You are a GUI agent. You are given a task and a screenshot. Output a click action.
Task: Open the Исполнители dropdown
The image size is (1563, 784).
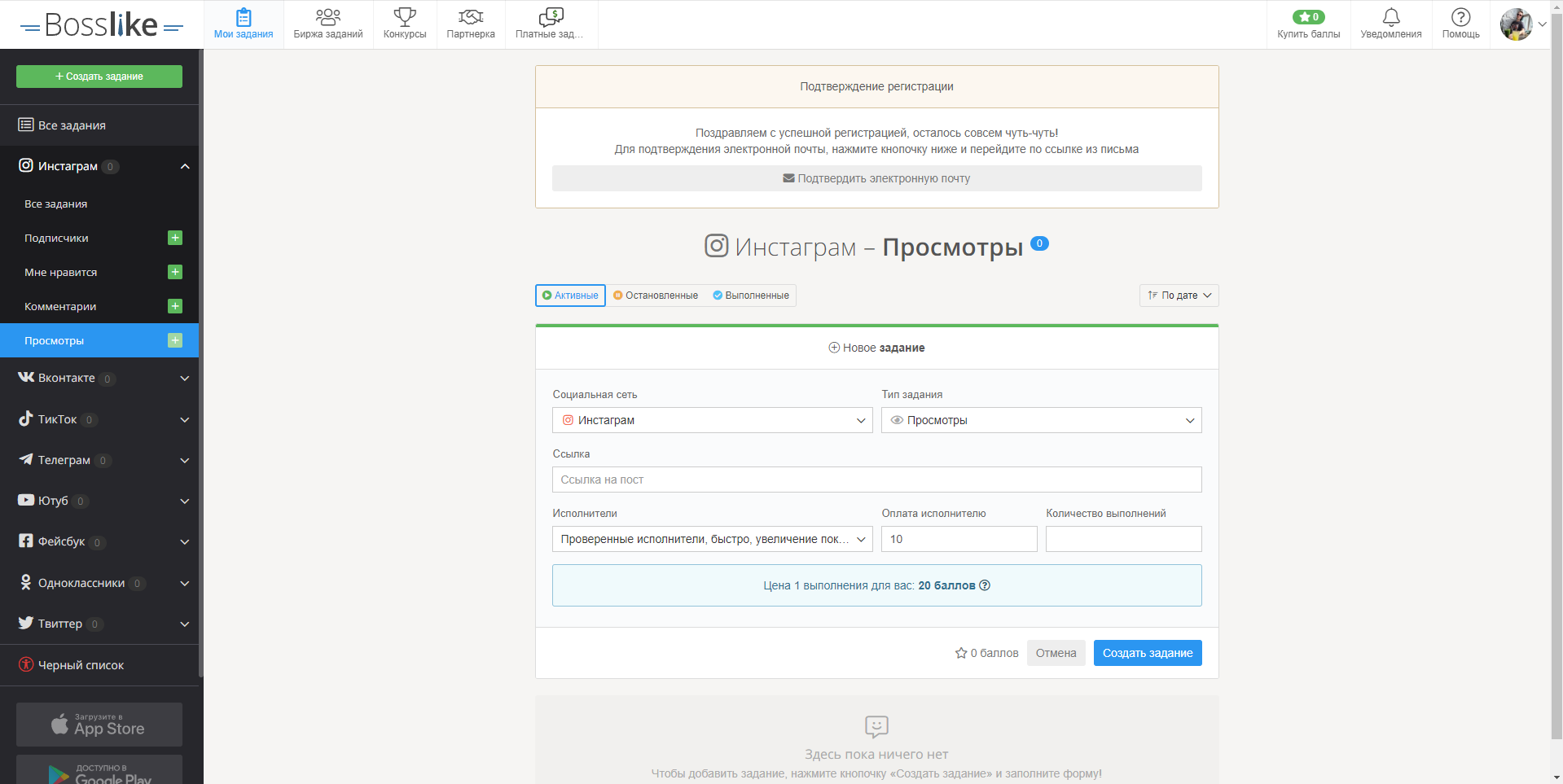(x=713, y=539)
